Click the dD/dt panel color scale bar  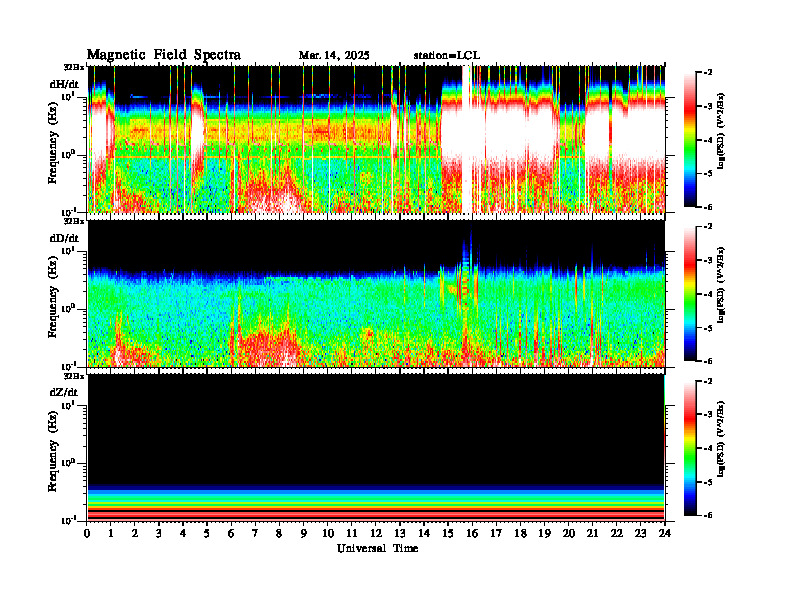click(x=690, y=293)
